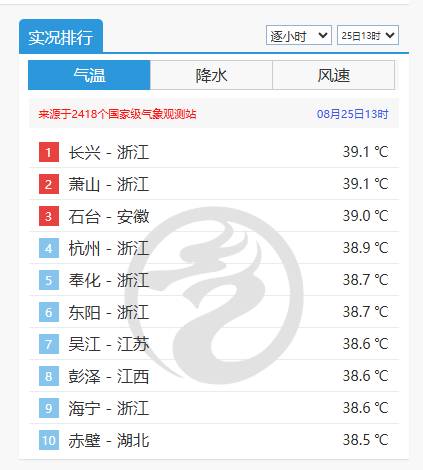Click the 08月25日13时 timestamp text
423x470 pixels.
(x=353, y=114)
